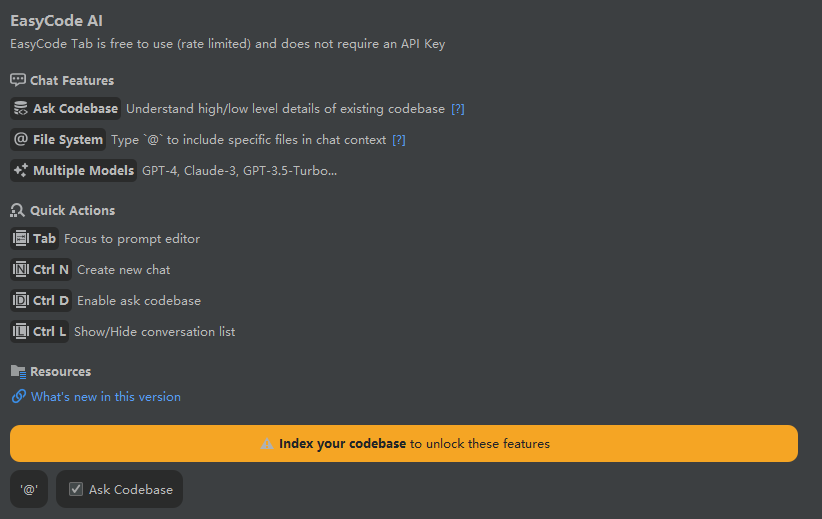
Task: Click the Tab shortcut key badge
Action: [35, 239]
